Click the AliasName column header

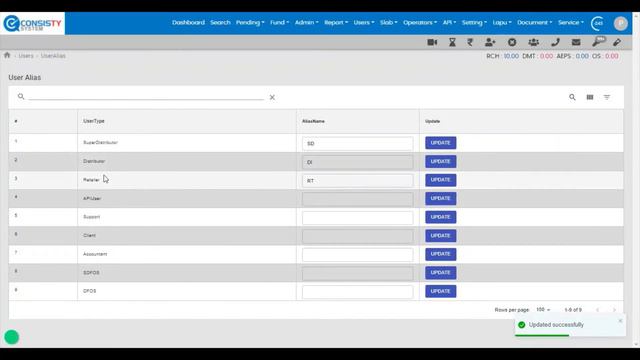pyautogui.click(x=313, y=121)
